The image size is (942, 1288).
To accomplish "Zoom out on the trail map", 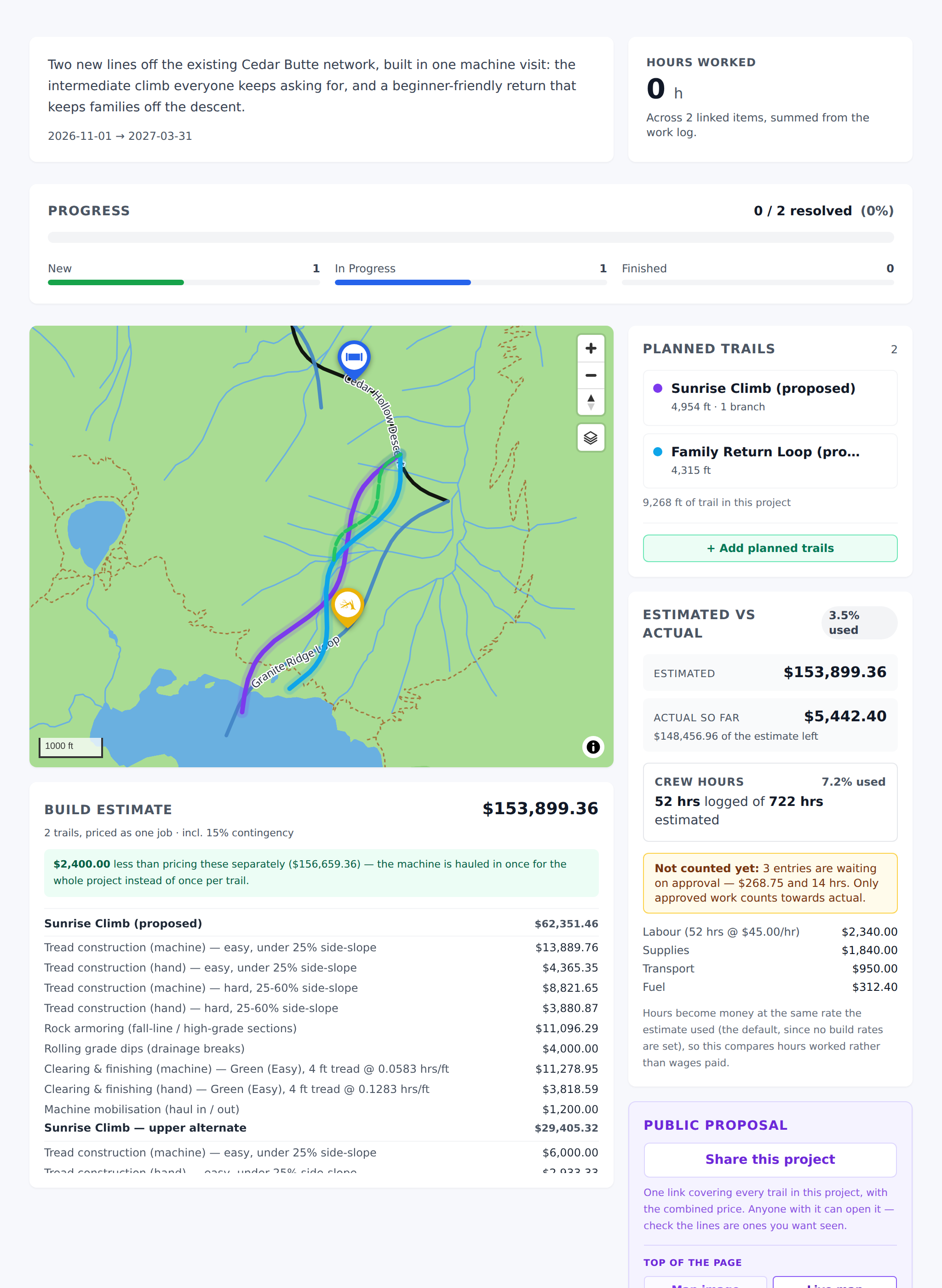I will [591, 375].
